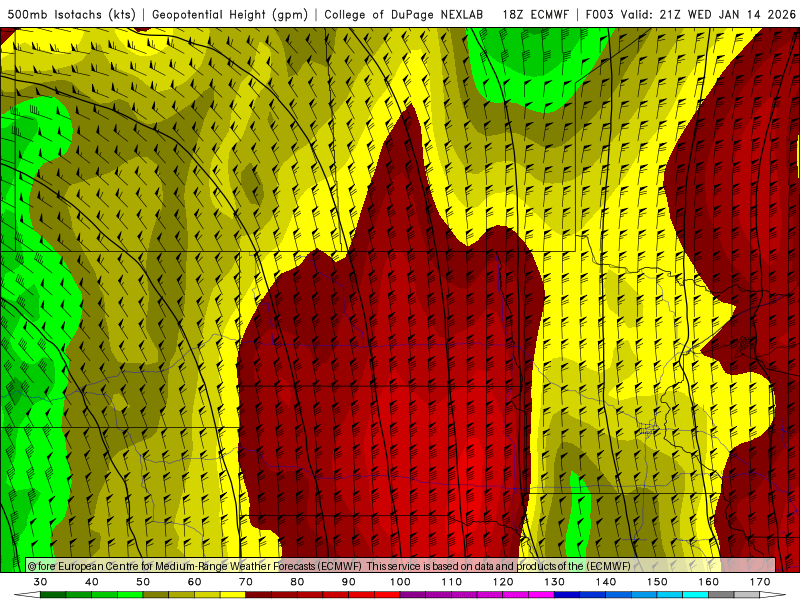Viewport: 800px width, 600px height.
Task: Click the 'Valid: 21Z WED JAN 14 2026' text
Action: tap(708, 14)
